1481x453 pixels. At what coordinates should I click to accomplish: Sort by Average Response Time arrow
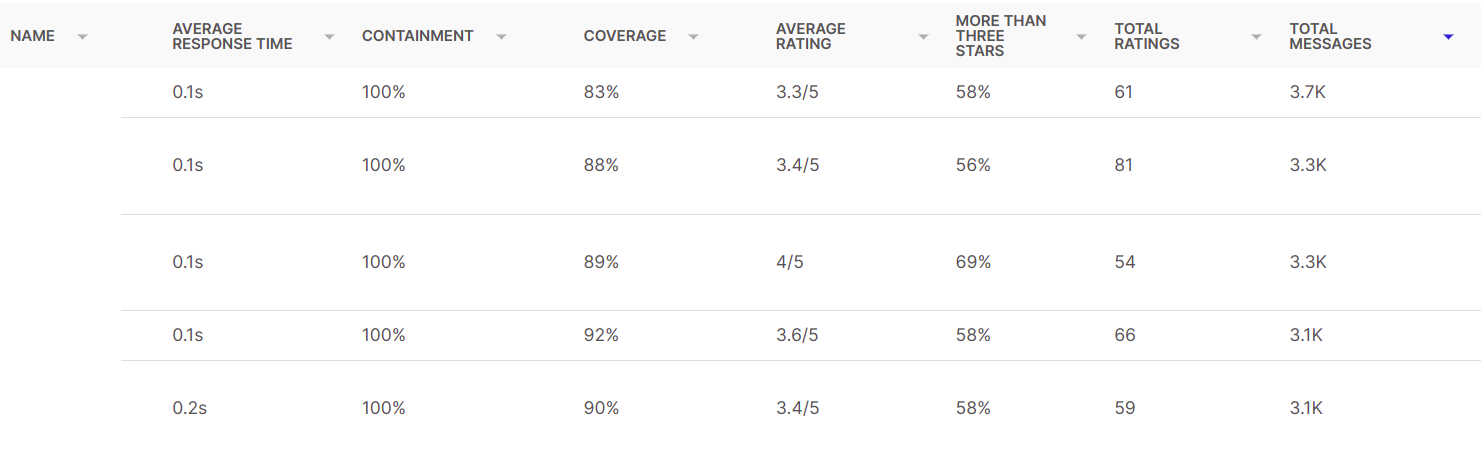tap(329, 37)
